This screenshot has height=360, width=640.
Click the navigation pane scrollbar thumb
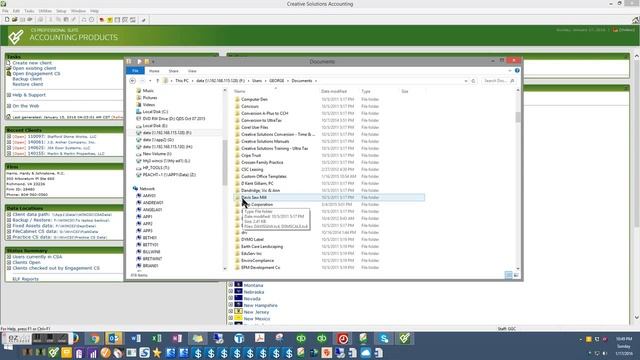coord(224,162)
